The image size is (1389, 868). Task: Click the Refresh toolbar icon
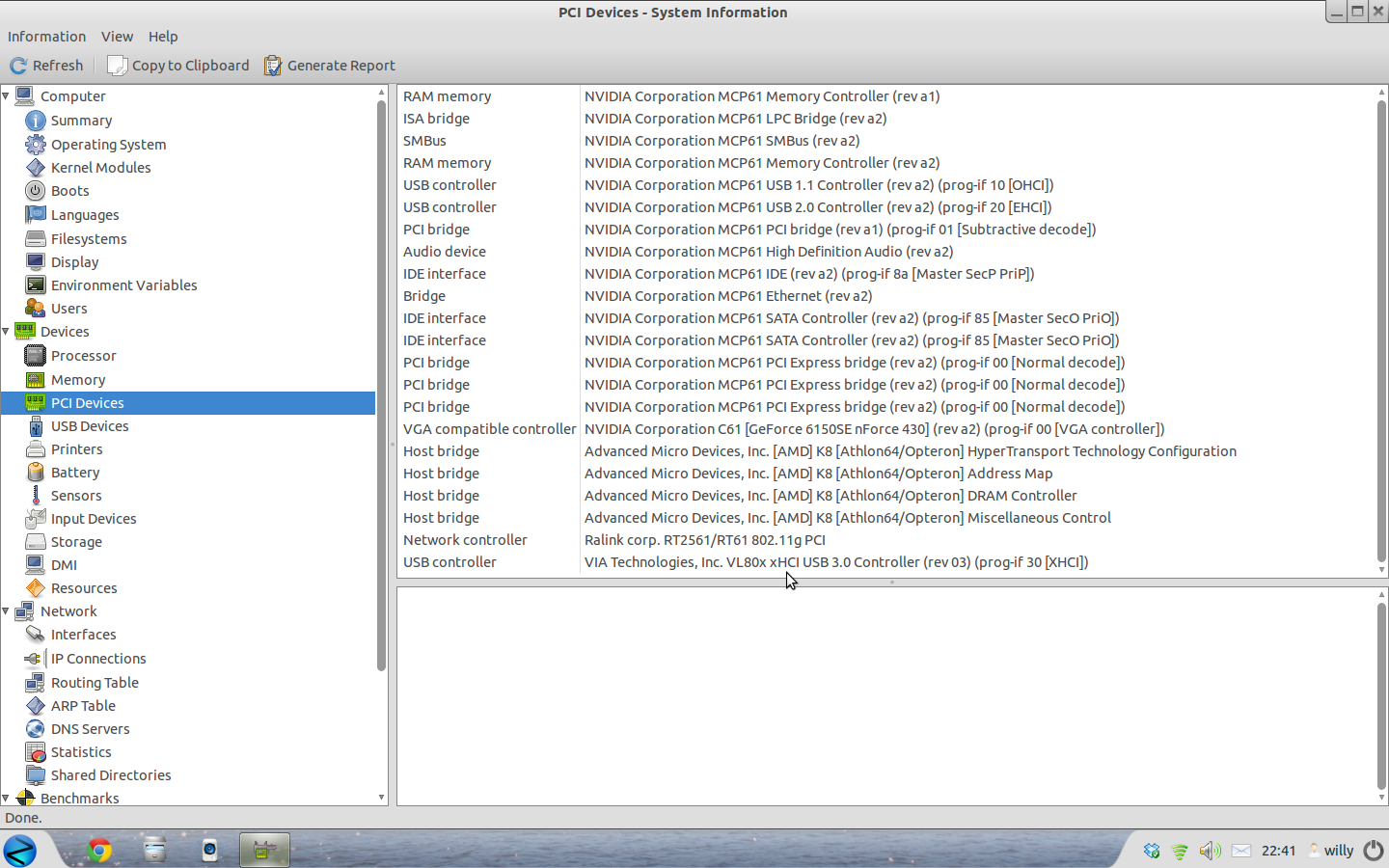pyautogui.click(x=18, y=66)
